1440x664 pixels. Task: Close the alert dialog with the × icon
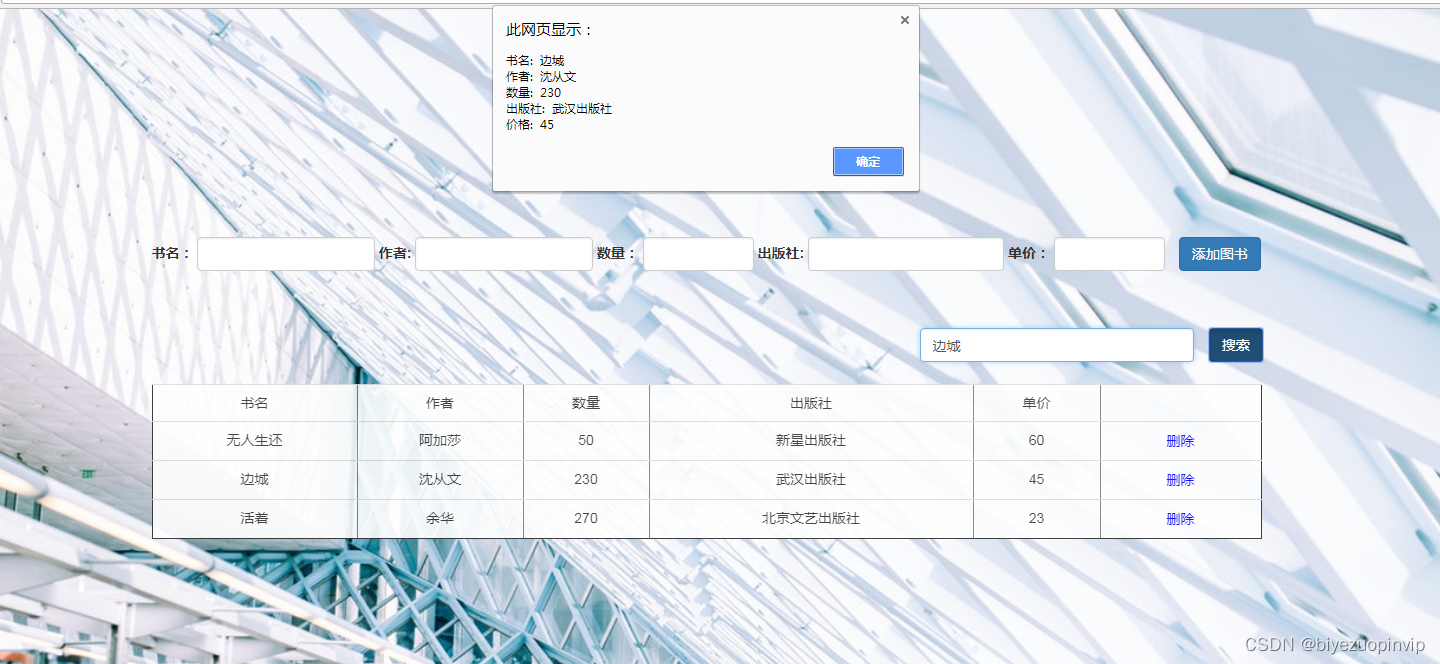pos(904,19)
